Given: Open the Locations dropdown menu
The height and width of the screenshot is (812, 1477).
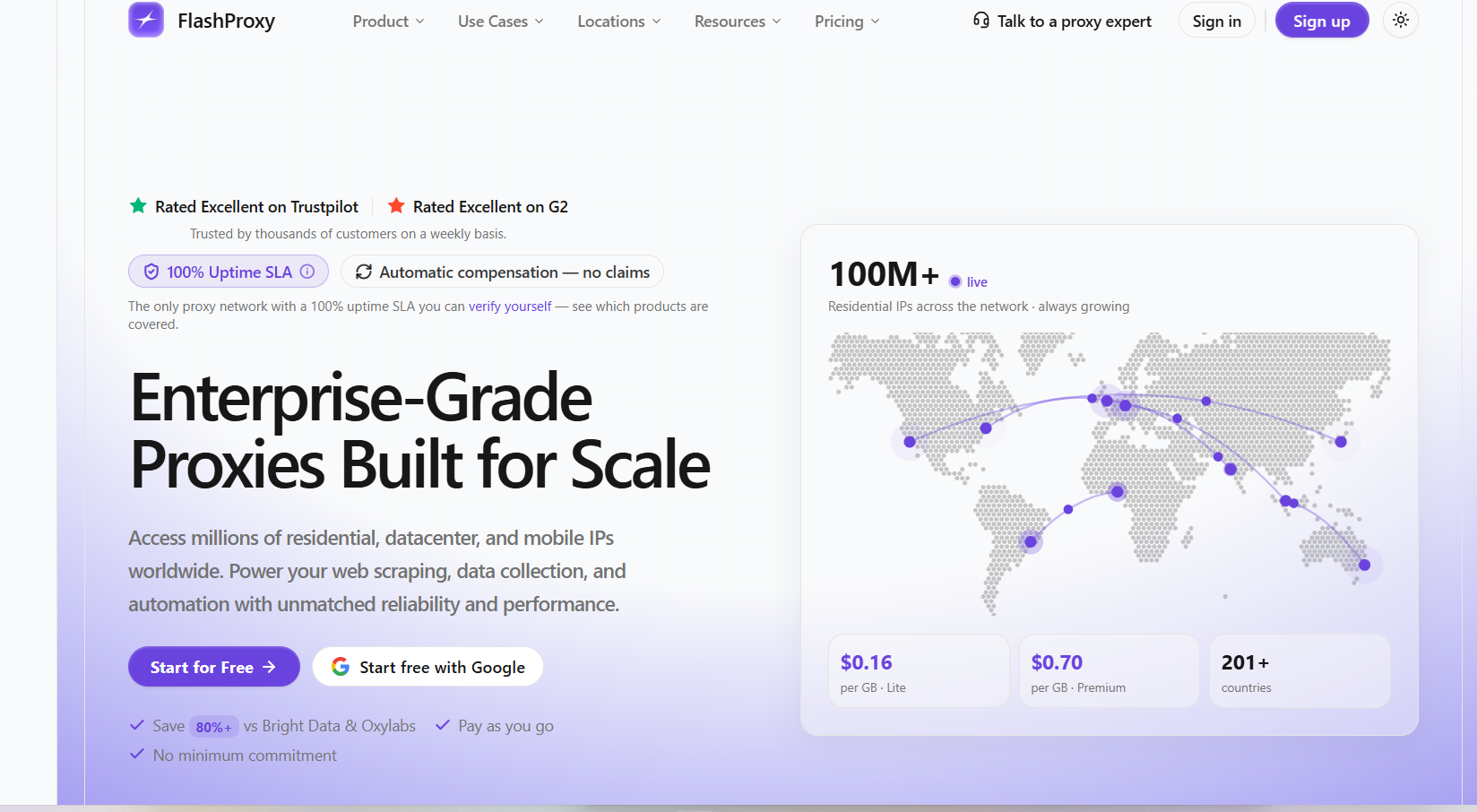Looking at the screenshot, I should point(619,22).
